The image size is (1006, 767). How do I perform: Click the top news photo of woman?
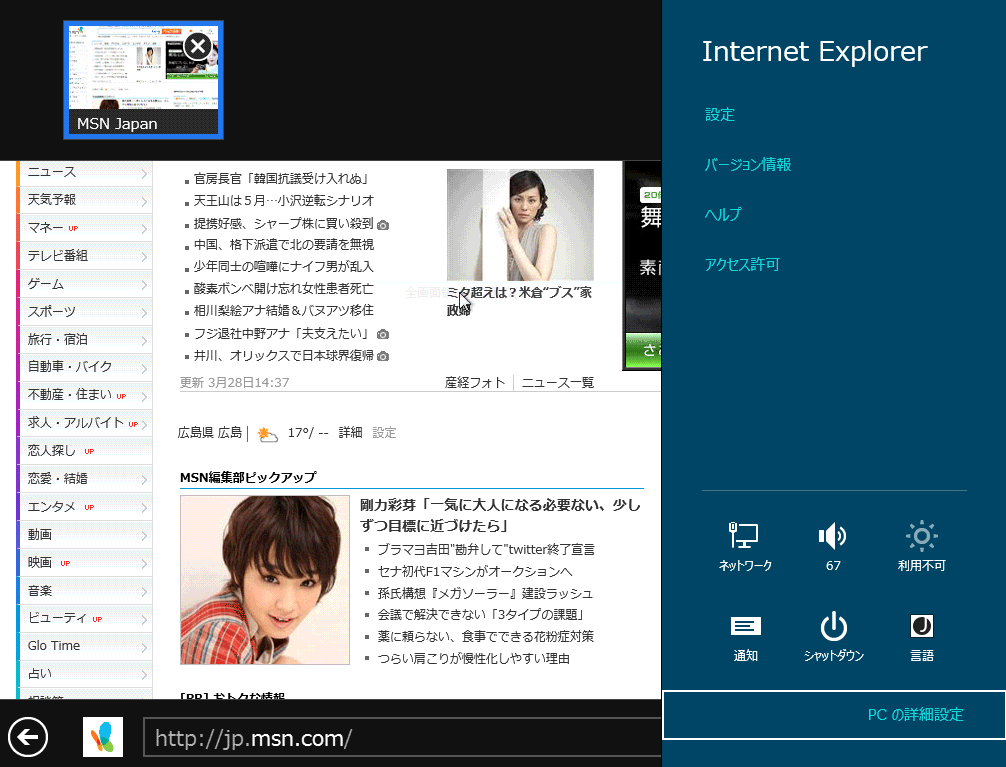pos(520,225)
